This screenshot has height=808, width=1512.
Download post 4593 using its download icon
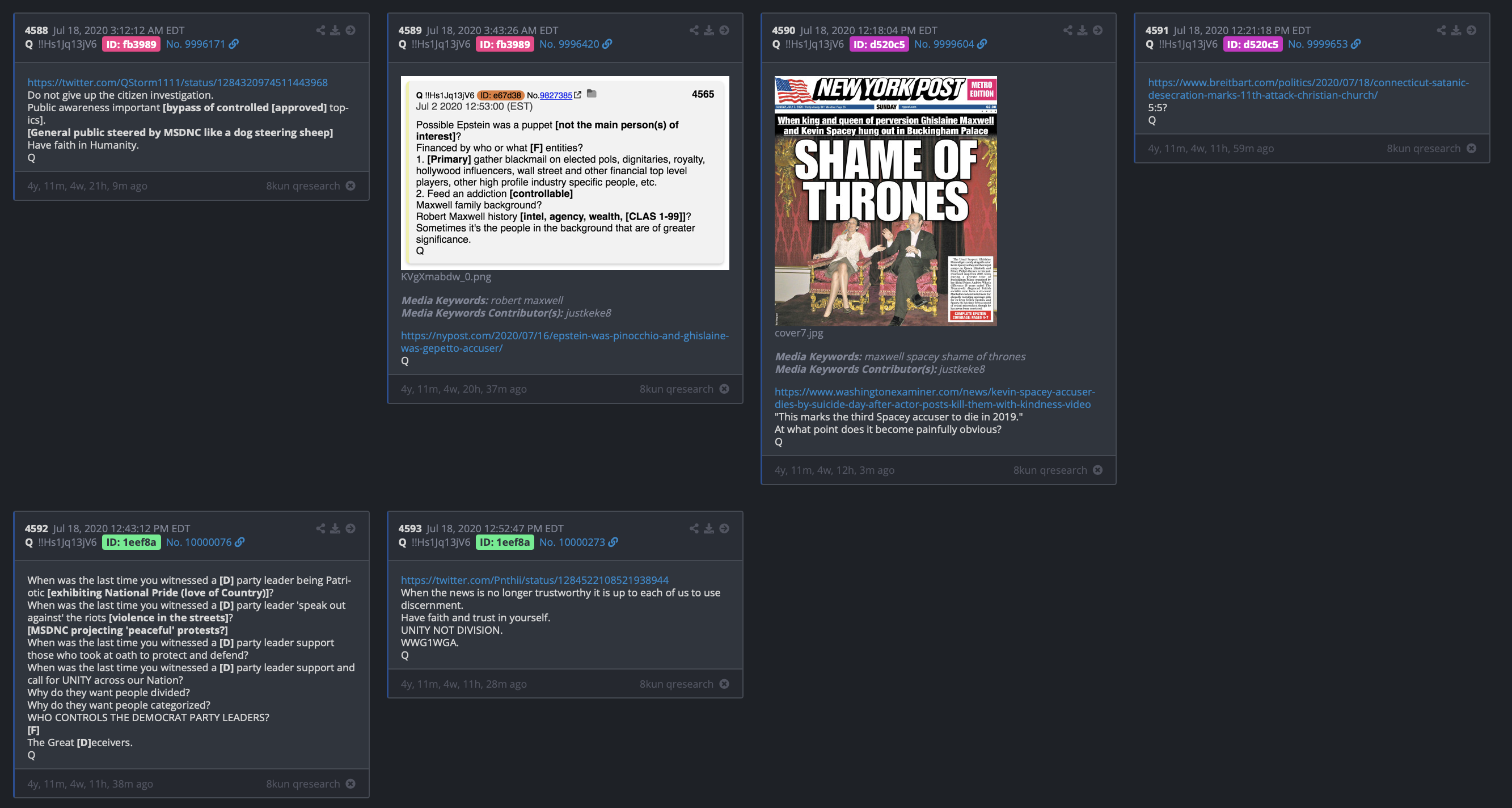pos(709,528)
